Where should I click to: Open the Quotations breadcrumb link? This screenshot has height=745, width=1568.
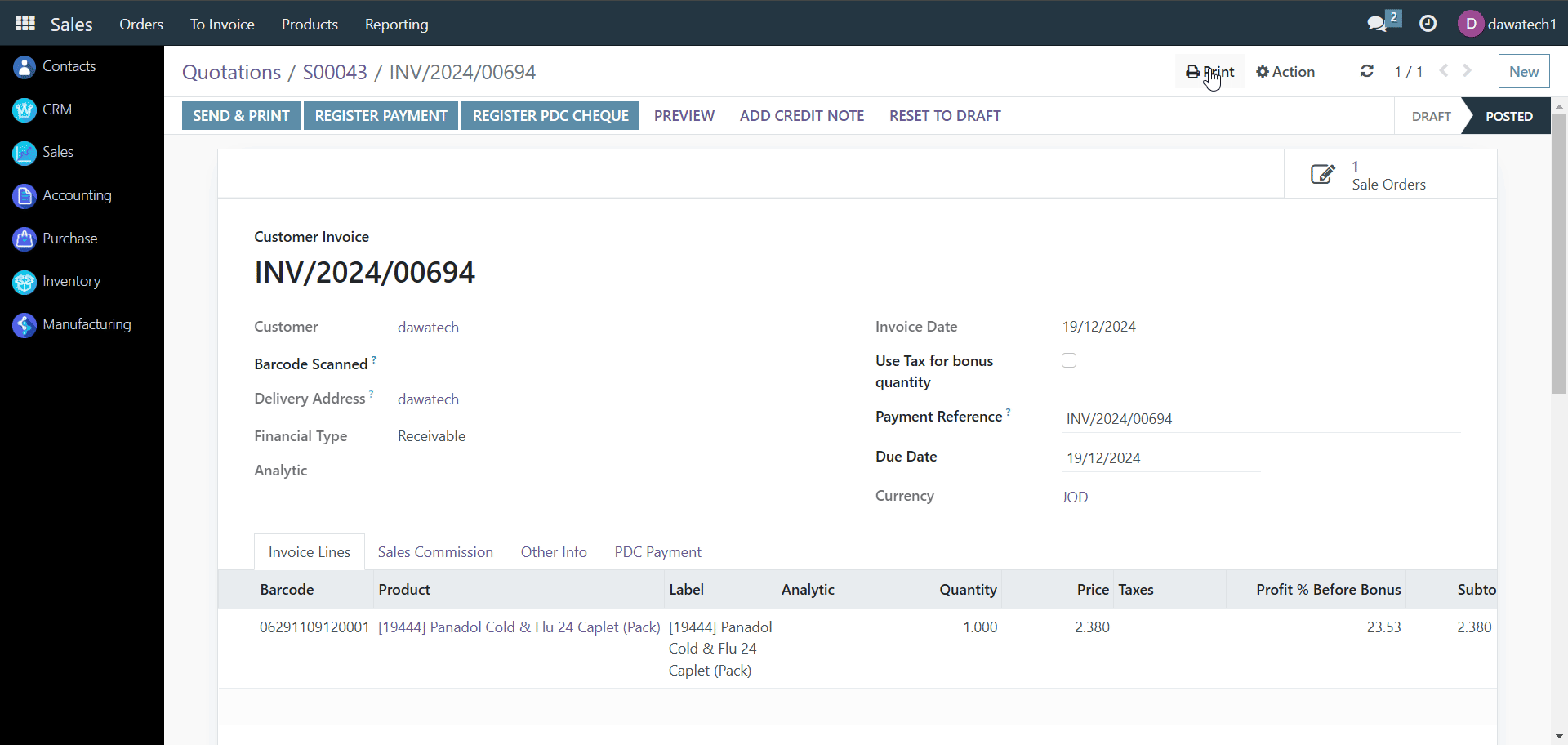(x=231, y=72)
